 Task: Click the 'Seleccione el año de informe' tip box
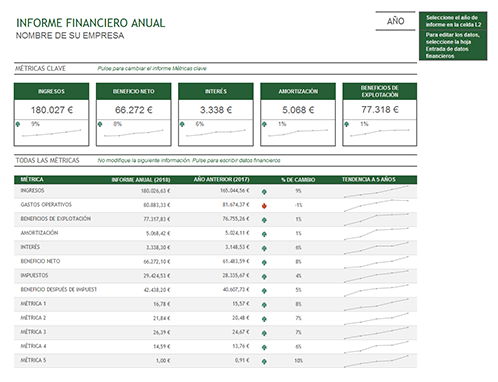click(453, 21)
